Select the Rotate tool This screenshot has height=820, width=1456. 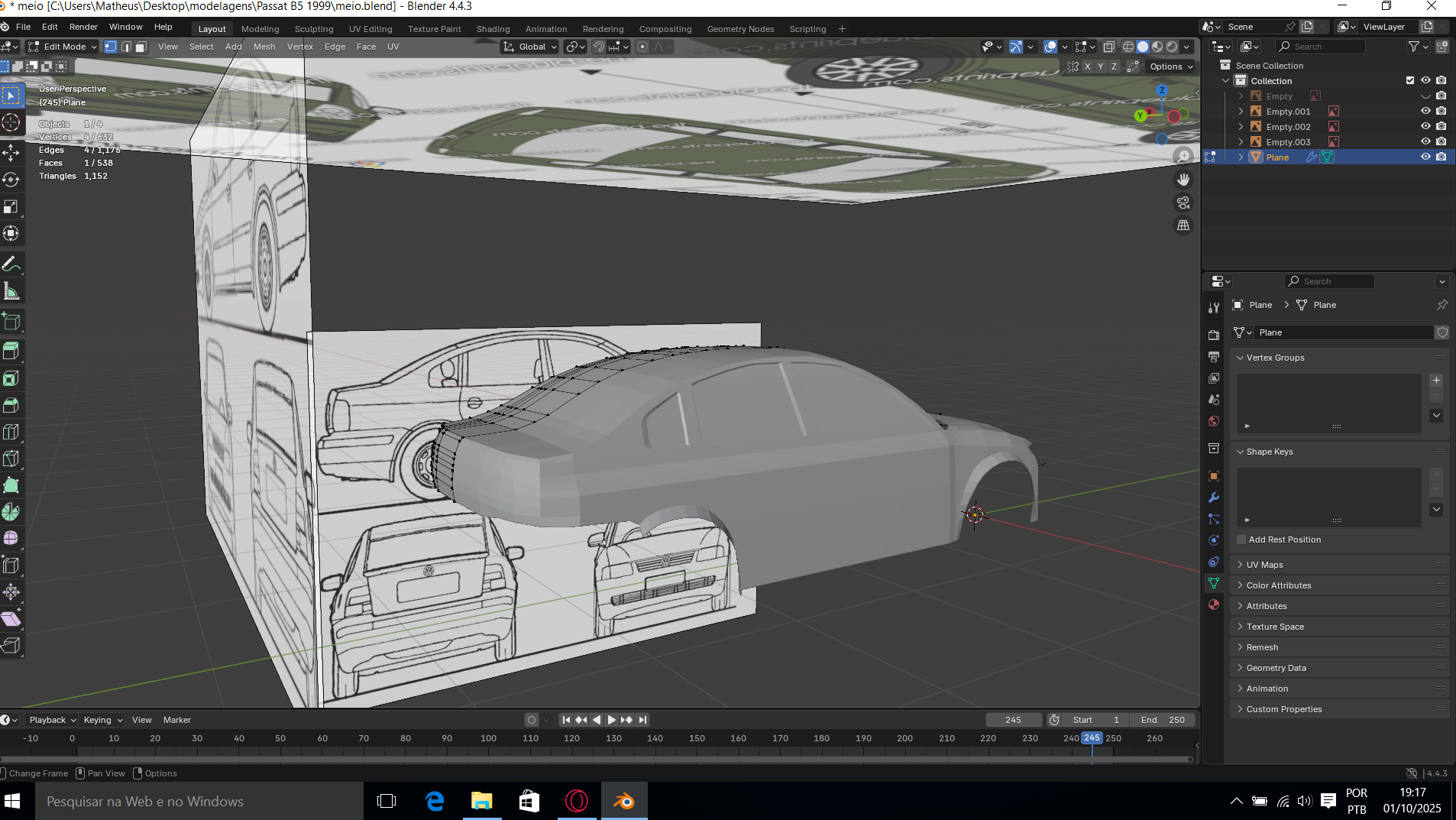coord(11,180)
